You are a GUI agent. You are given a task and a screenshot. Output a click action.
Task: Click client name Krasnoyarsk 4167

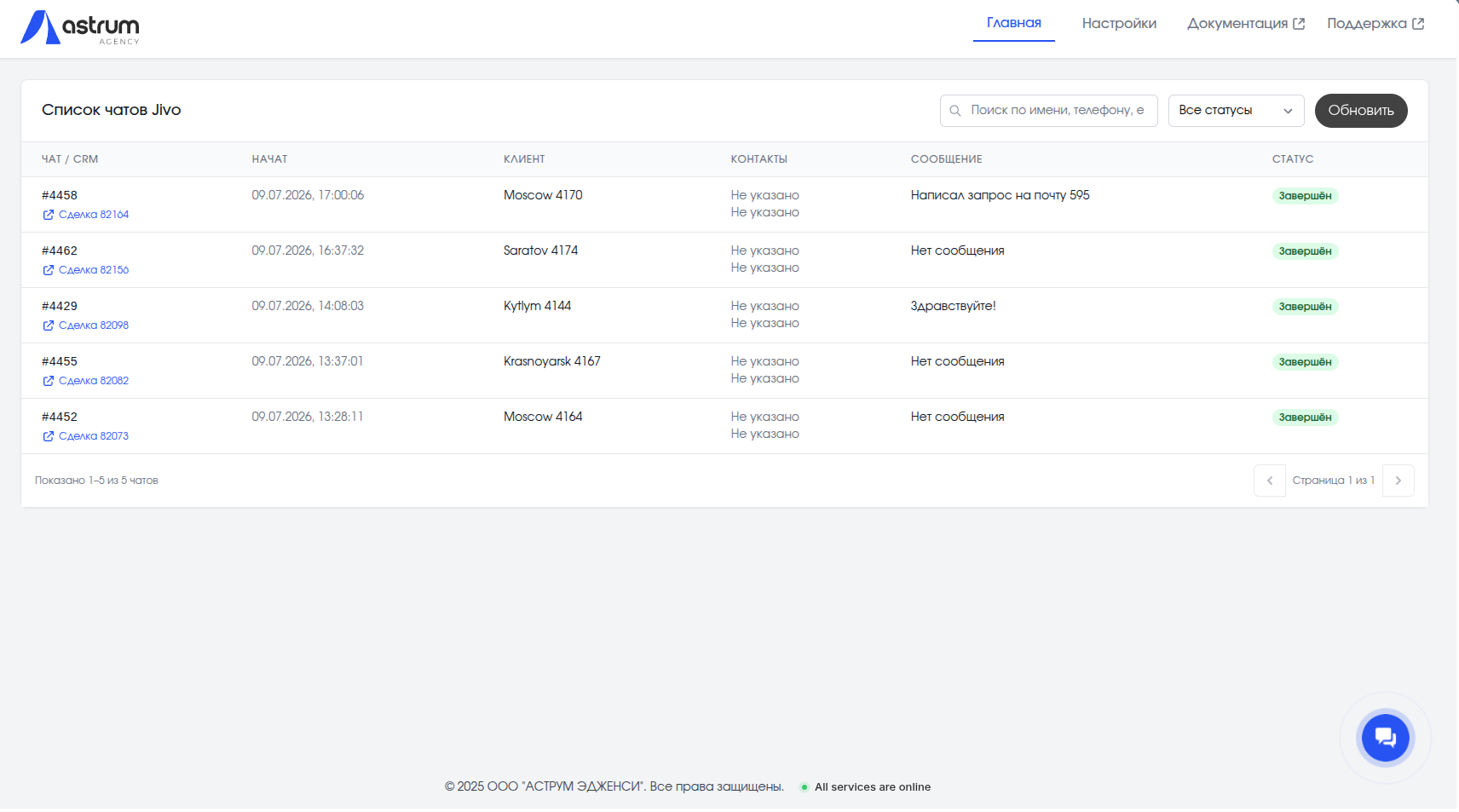coord(552,361)
